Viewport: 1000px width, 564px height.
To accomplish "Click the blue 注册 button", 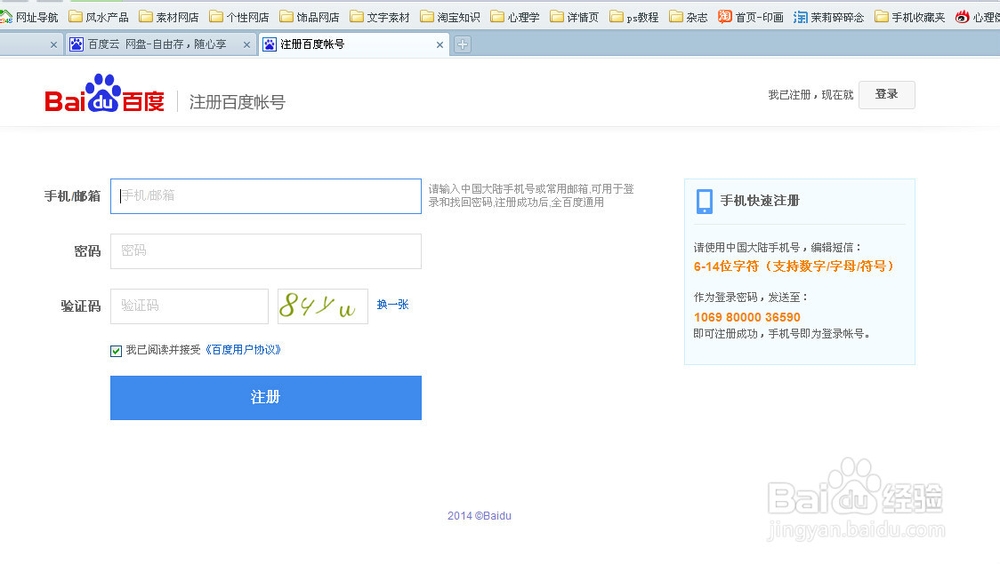I will coord(265,397).
